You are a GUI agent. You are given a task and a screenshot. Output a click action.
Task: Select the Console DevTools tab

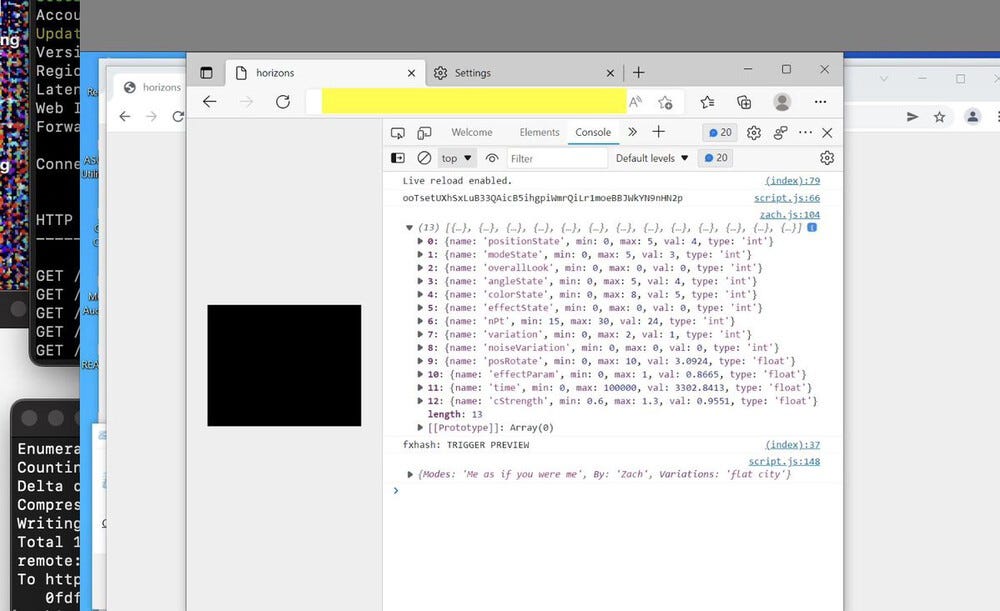tap(593, 132)
